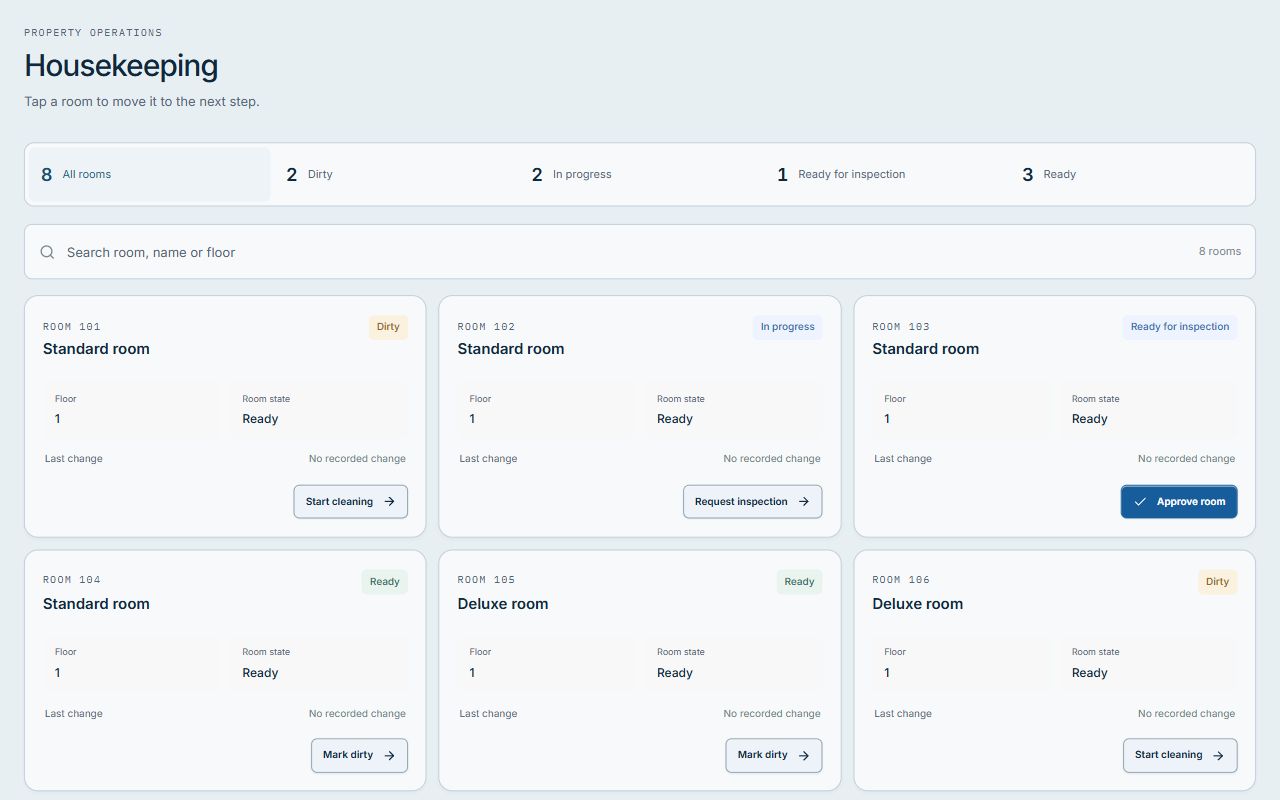Screen dimensions: 1280x800
Task: Approve Room 103
Action: point(1179,502)
